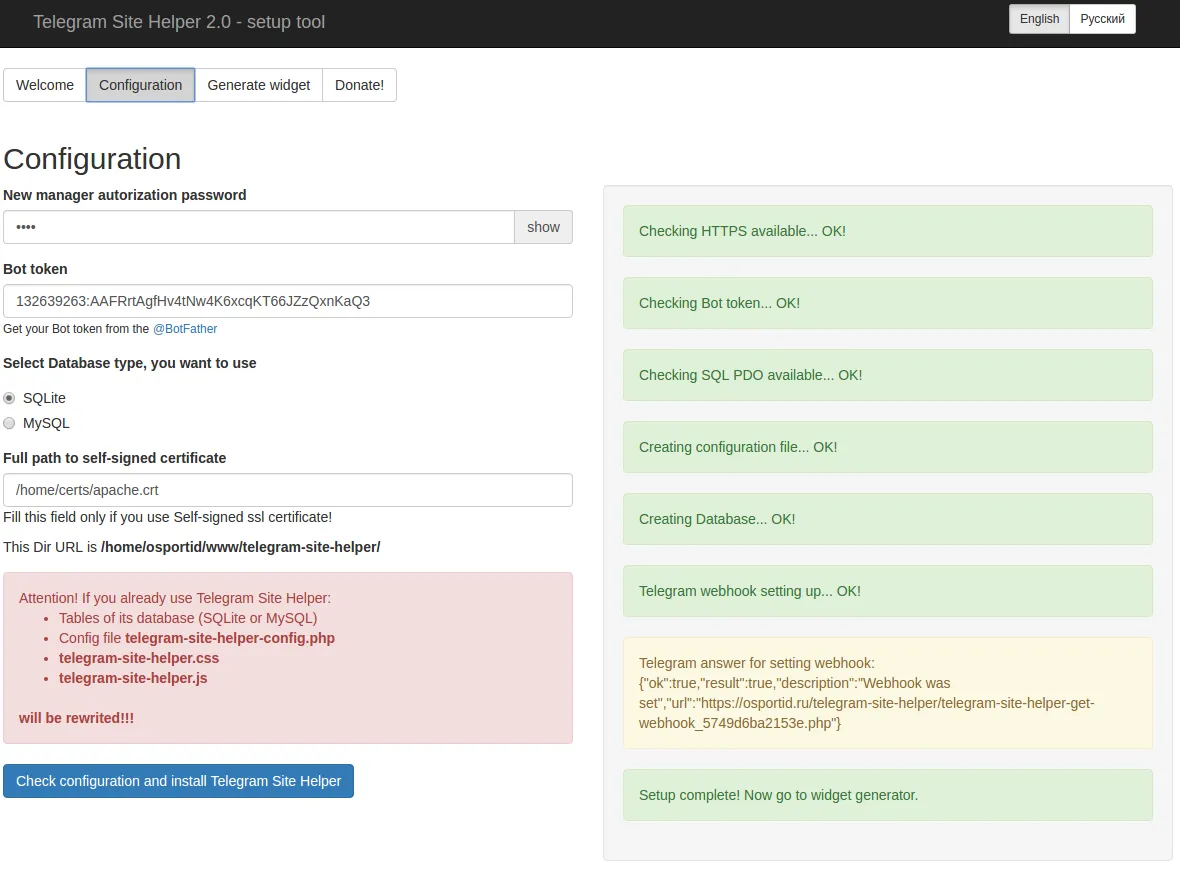1180x881 pixels.
Task: Reveal the password with the show button
Action: click(x=543, y=227)
